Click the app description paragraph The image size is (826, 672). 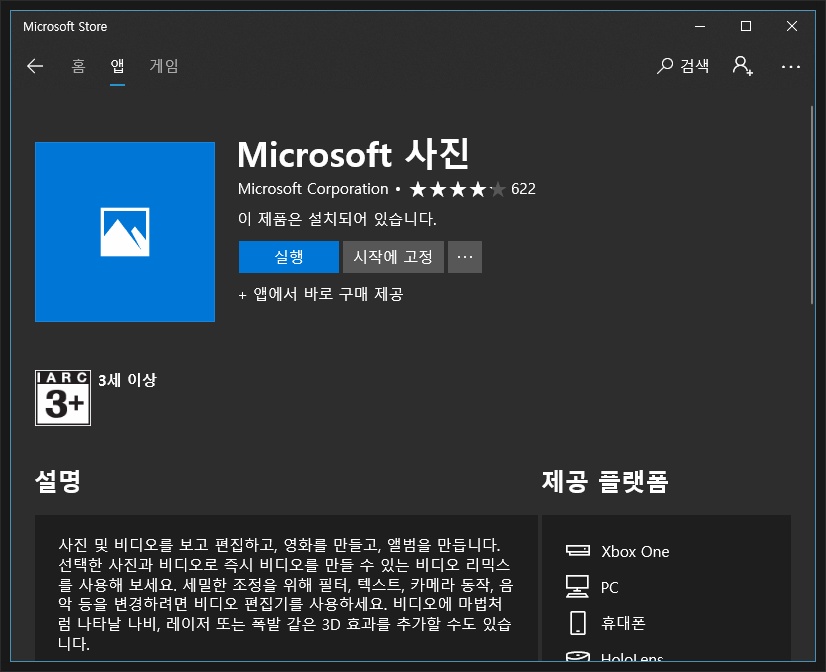pos(286,594)
